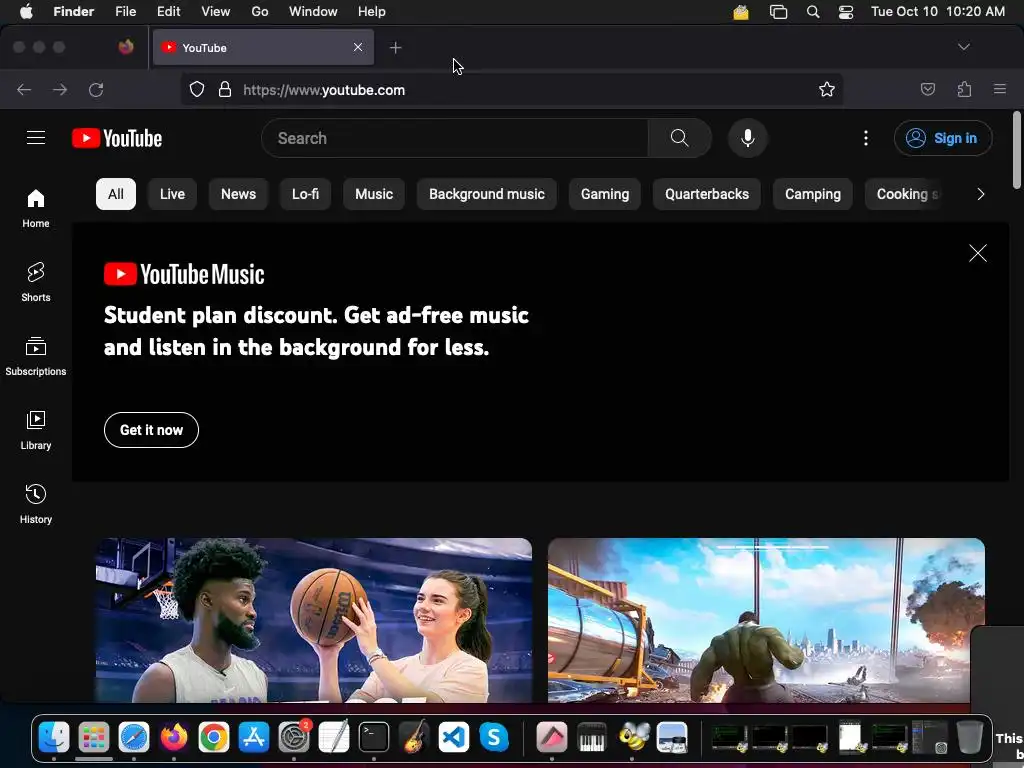Select the Quarterbacks filter chip
Image resolution: width=1024 pixels, height=768 pixels.
point(707,194)
